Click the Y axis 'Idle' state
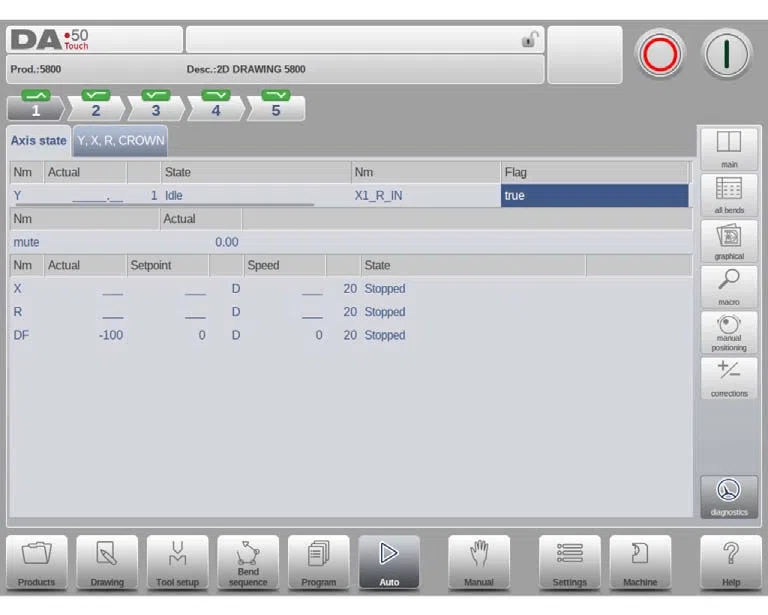The height and width of the screenshot is (615, 768). [x=173, y=195]
